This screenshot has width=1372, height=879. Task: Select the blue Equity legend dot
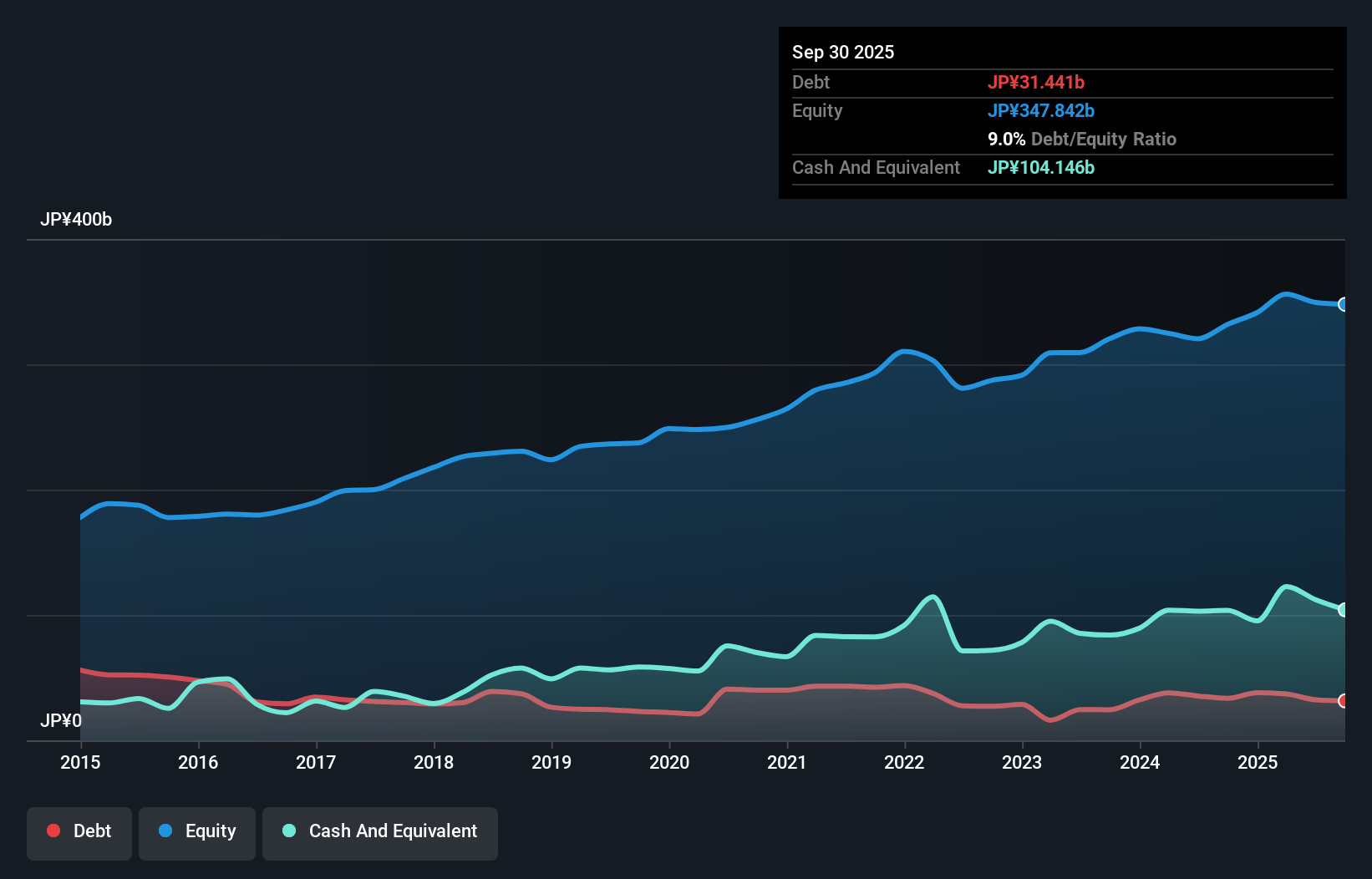point(165,831)
